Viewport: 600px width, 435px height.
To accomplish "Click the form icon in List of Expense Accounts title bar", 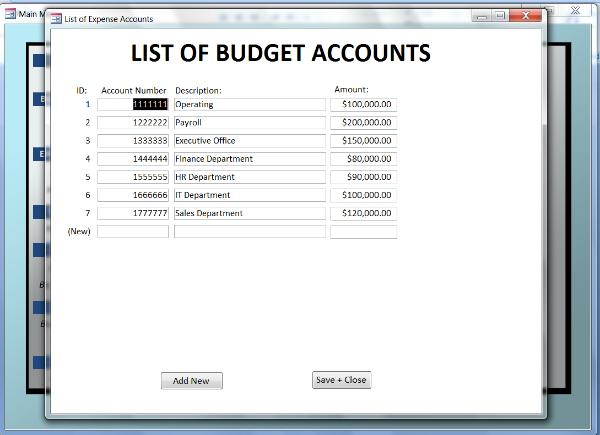I will tap(55, 18).
